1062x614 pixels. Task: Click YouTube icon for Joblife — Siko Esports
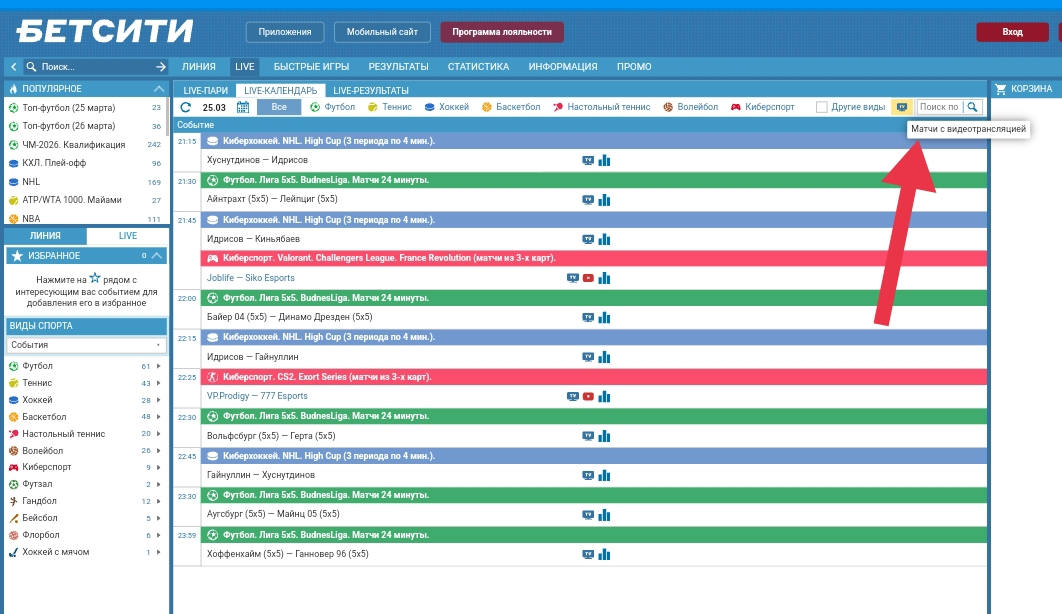[588, 278]
